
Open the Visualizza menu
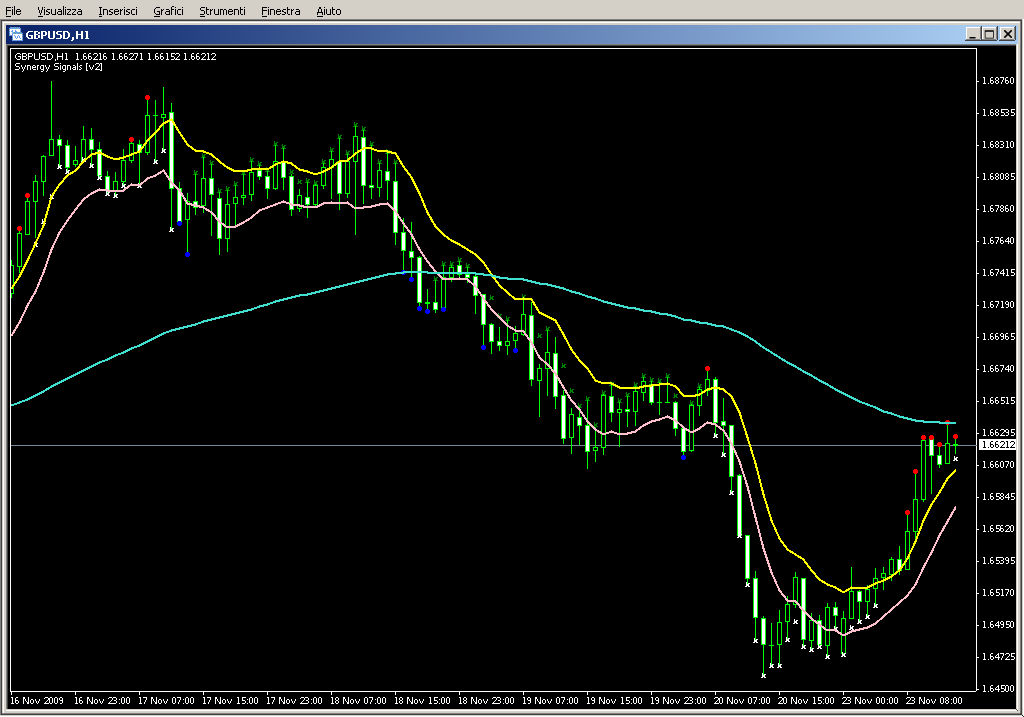59,11
